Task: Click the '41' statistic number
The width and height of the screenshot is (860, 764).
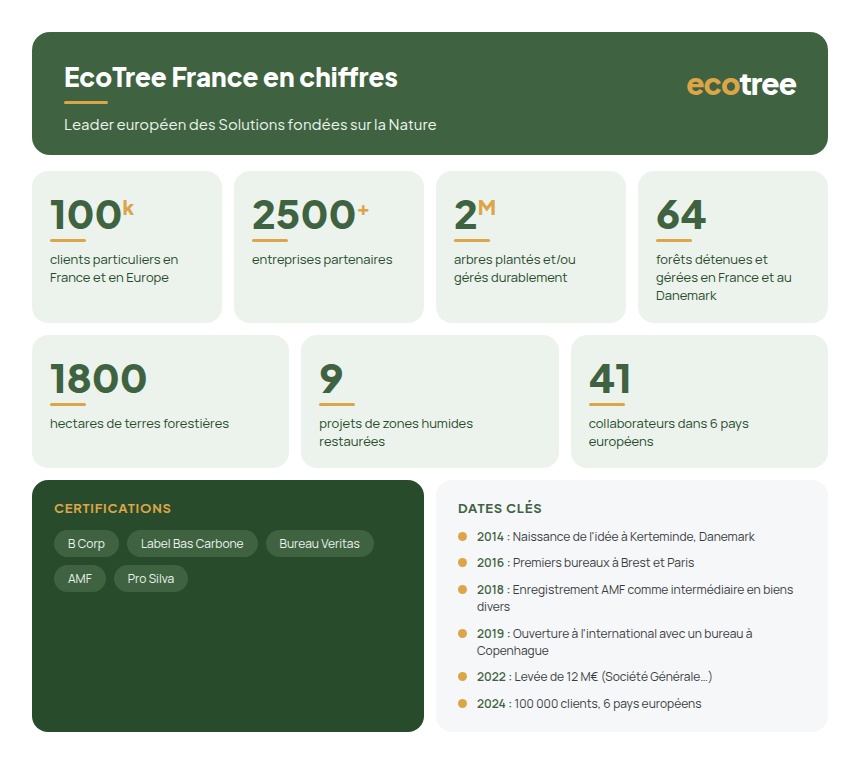Action: point(609,378)
